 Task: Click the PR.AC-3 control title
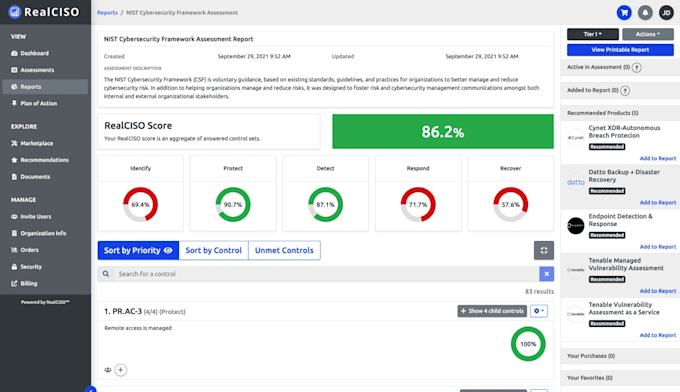click(123, 311)
